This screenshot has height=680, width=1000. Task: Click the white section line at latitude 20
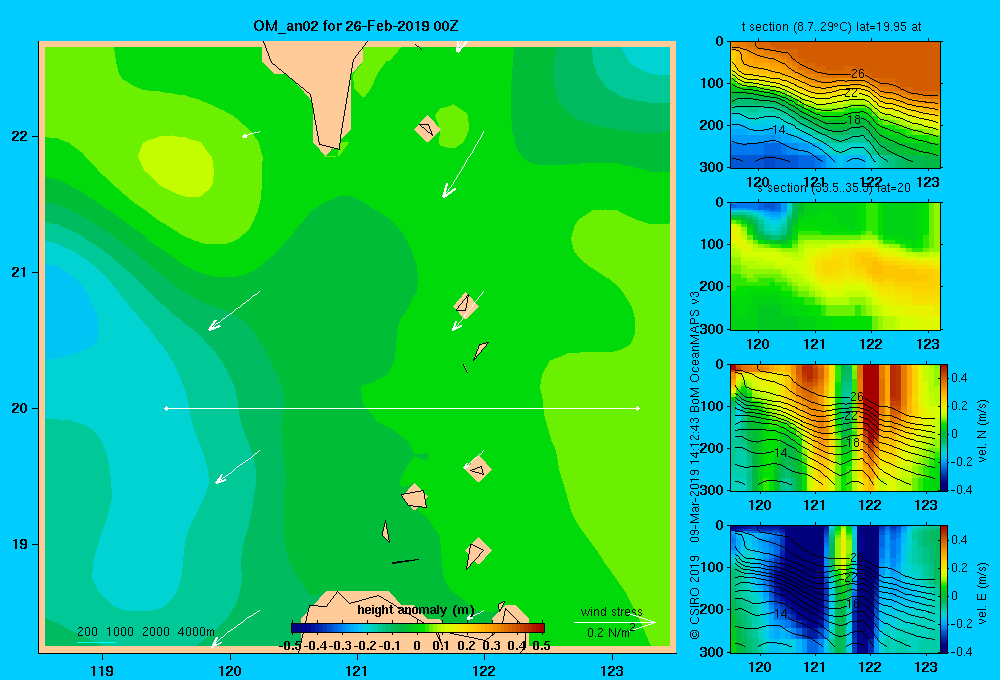click(x=402, y=408)
